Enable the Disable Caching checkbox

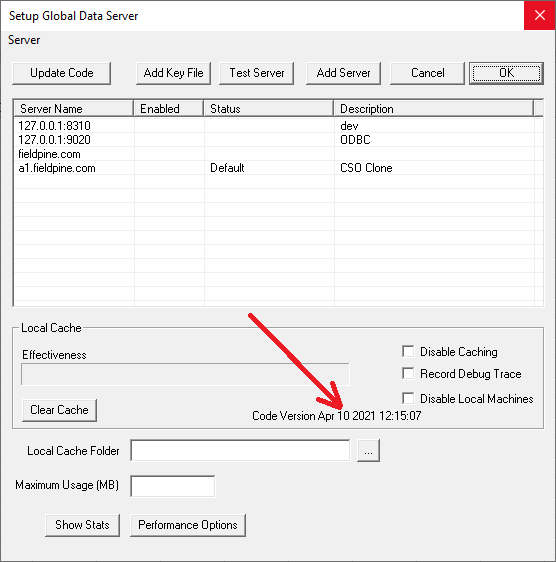(408, 352)
